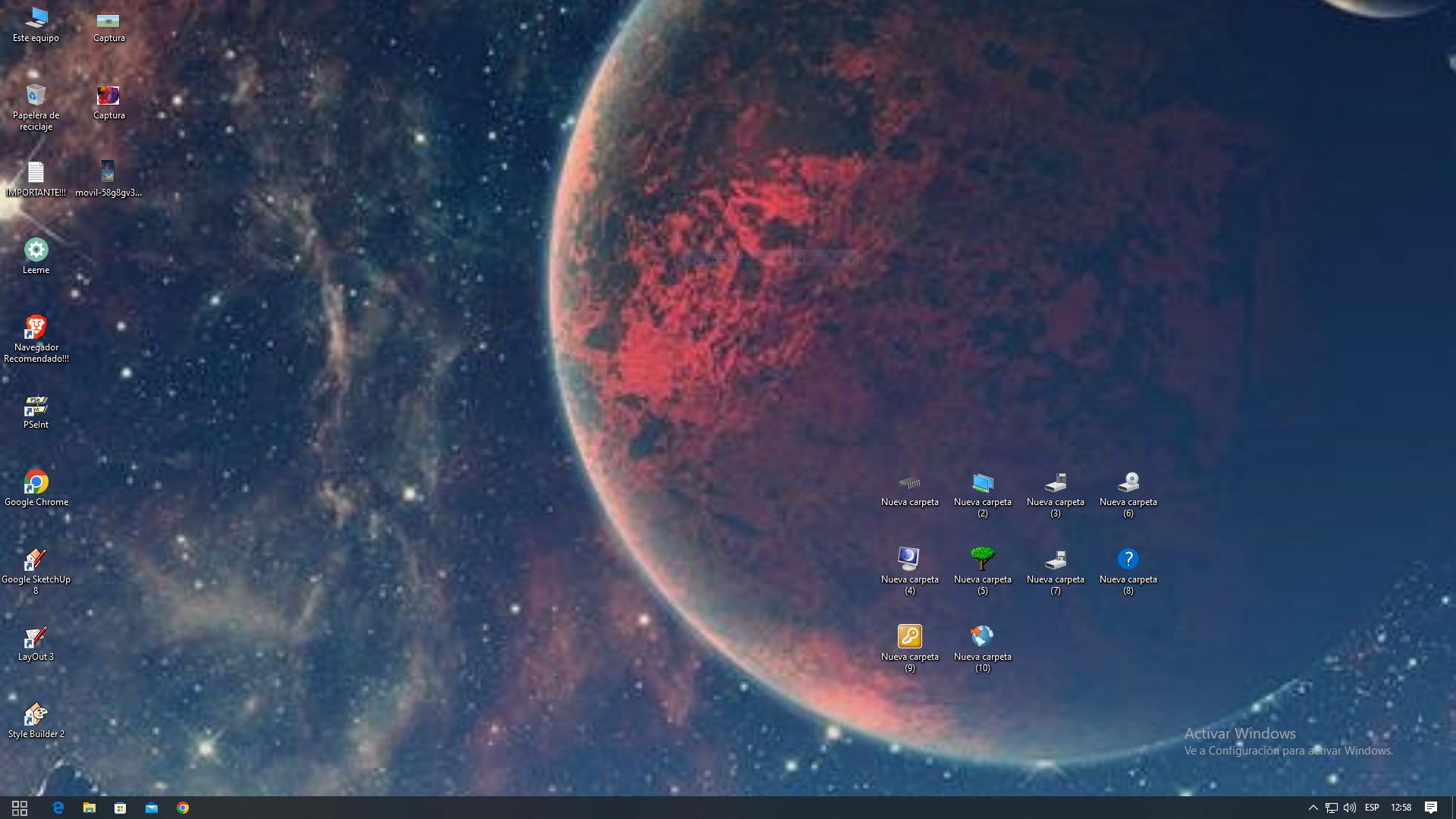1456x819 pixels.
Task: Expand hidden system tray icons
Action: (1313, 808)
